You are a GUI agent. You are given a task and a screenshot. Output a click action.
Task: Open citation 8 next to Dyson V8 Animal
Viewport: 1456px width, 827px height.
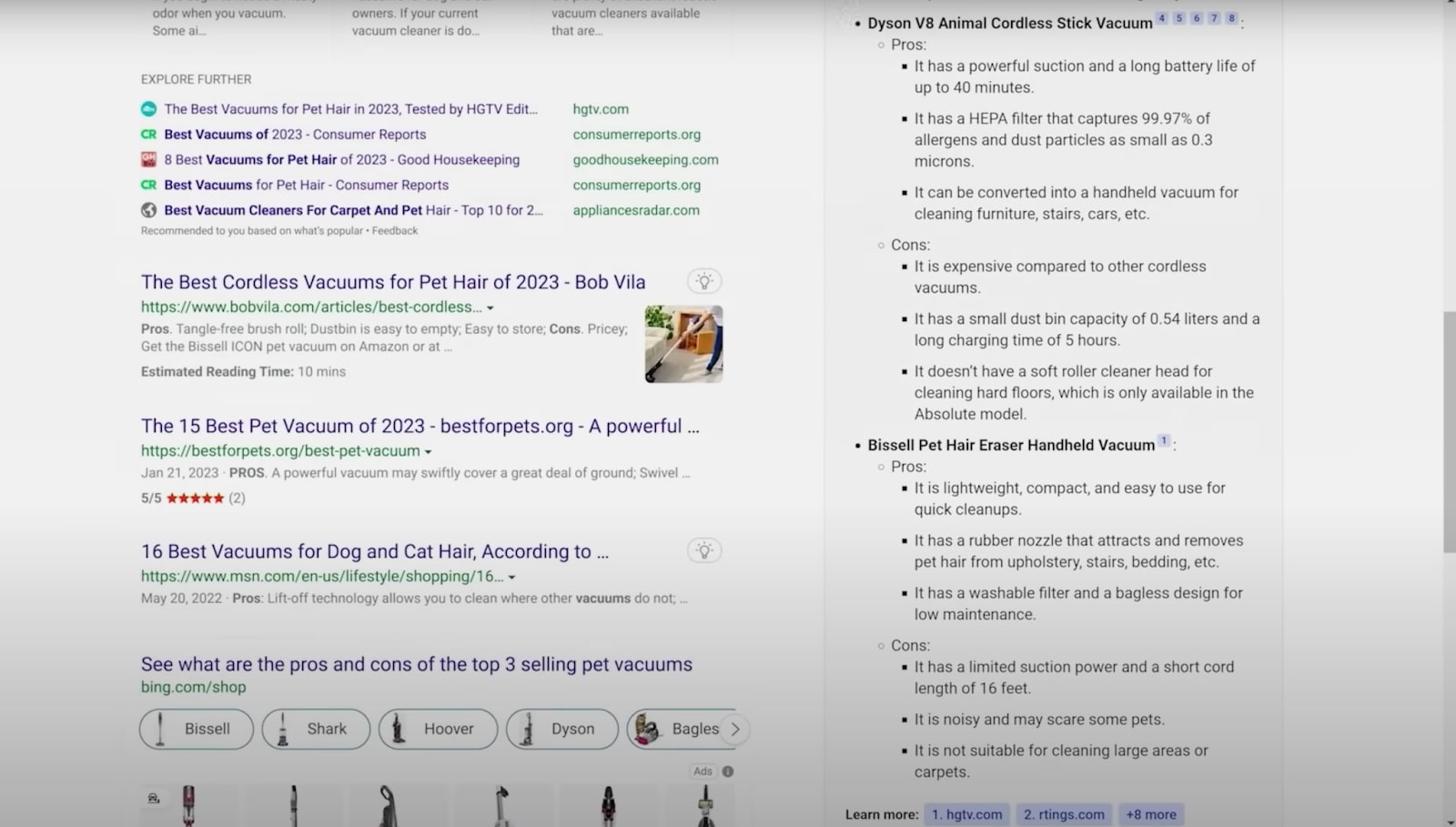pyautogui.click(x=1231, y=18)
